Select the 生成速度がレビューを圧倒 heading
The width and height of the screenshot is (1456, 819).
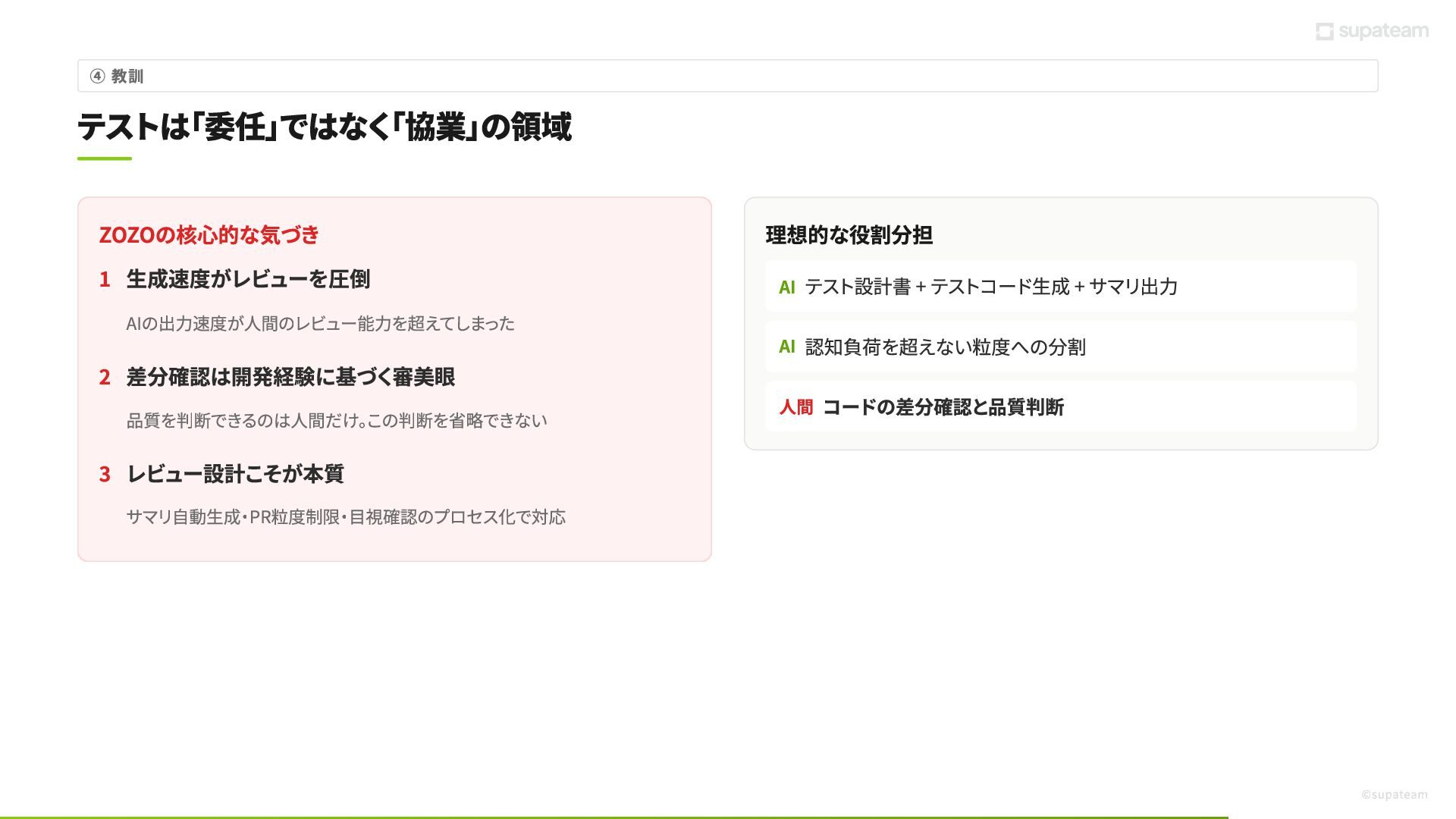(x=248, y=279)
